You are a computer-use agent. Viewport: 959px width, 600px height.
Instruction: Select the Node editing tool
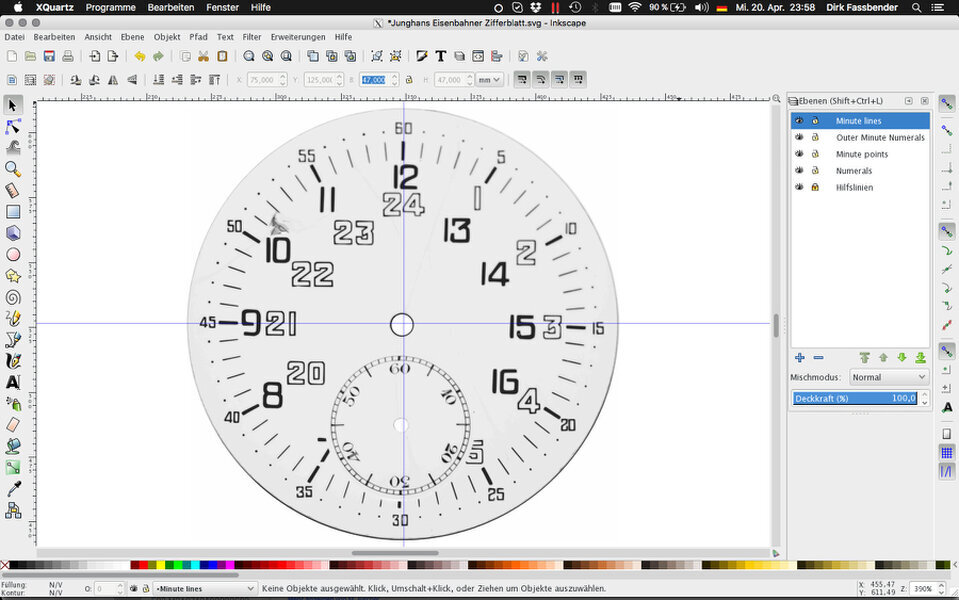13,127
